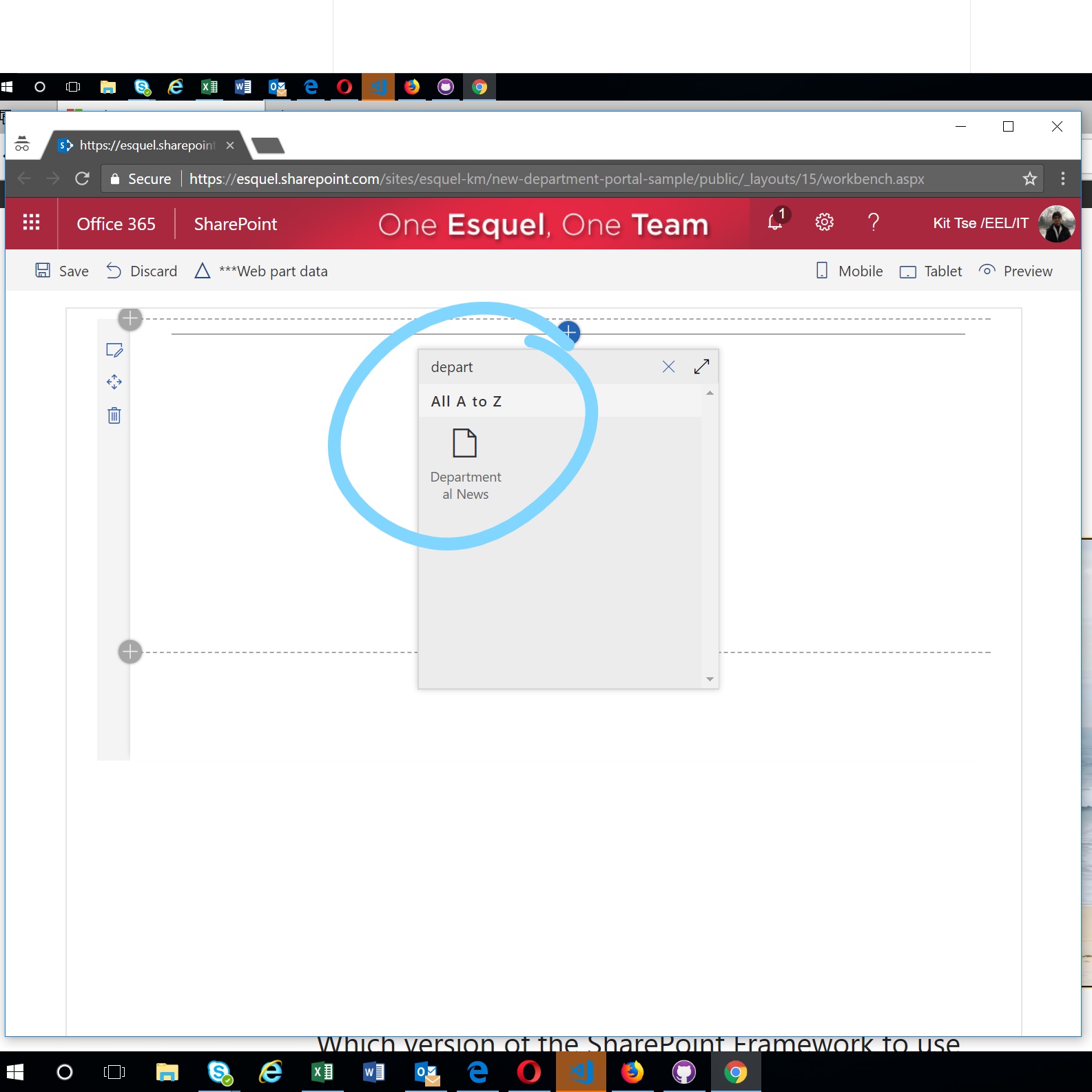Open the SharePoint home link
The height and width of the screenshot is (1092, 1092).
(235, 224)
